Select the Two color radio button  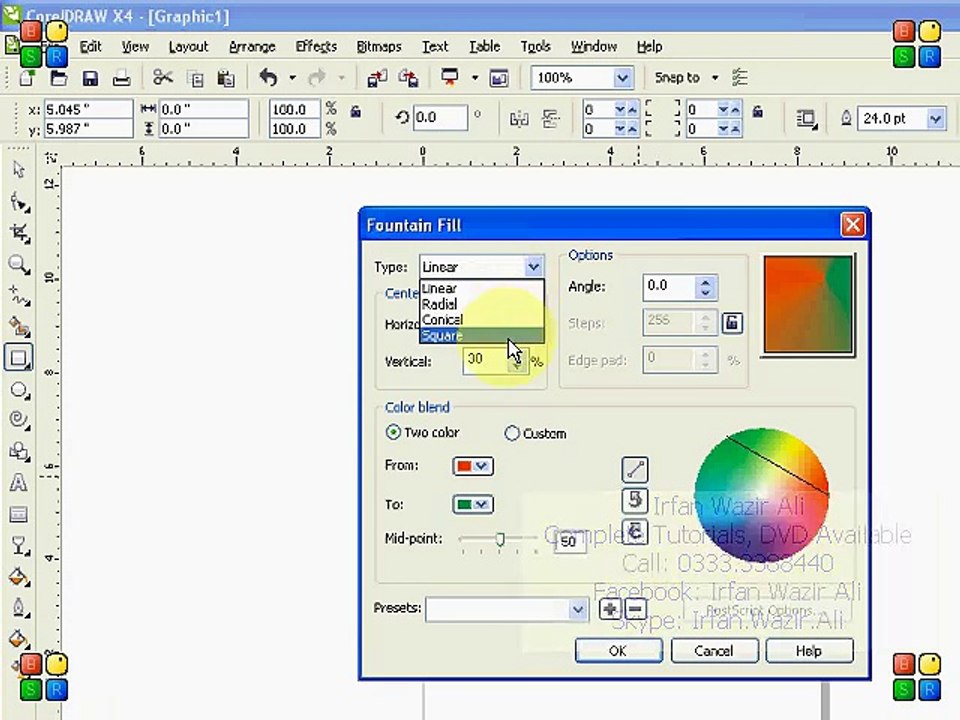[x=393, y=432]
